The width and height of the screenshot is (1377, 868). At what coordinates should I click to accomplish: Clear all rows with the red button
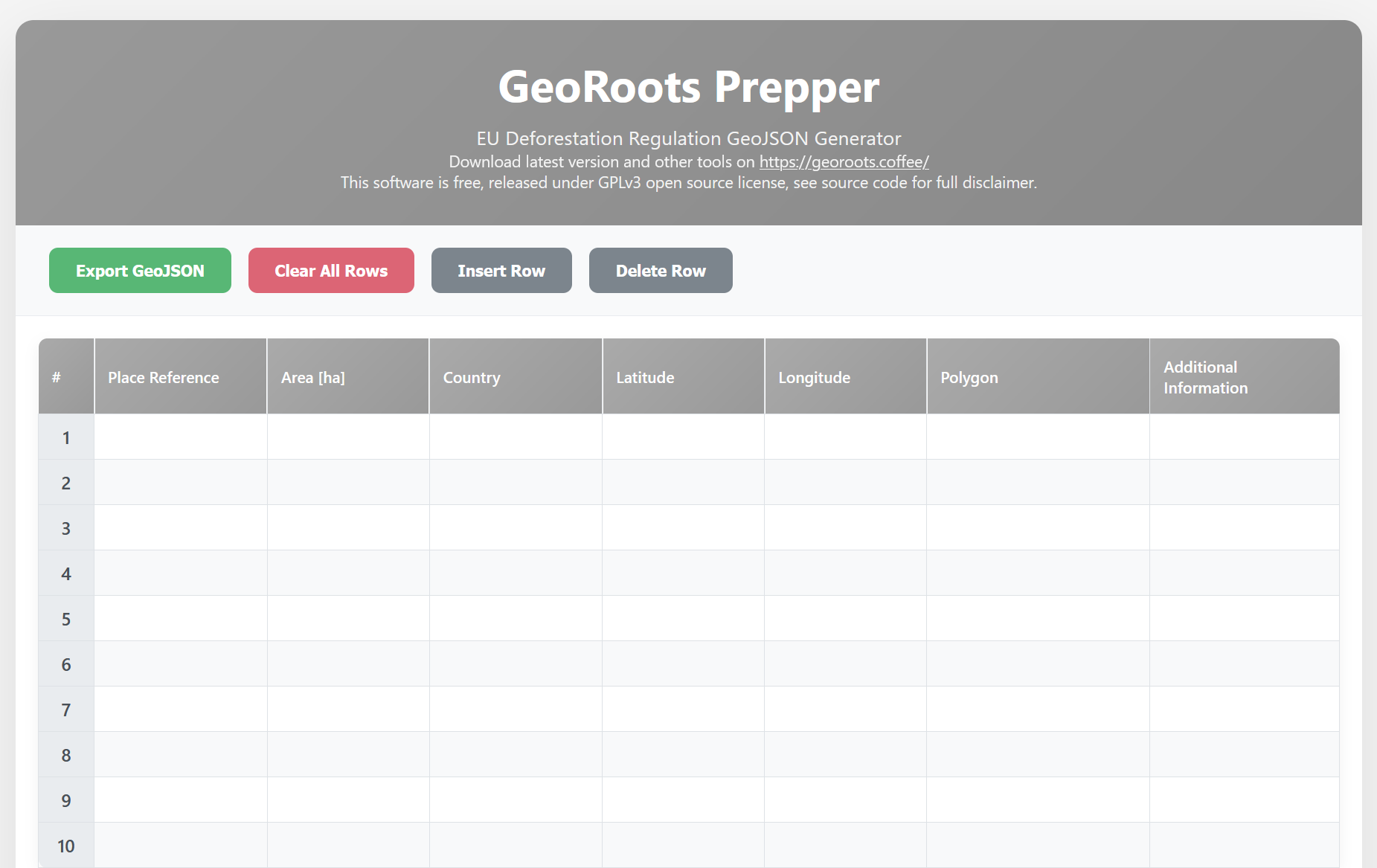(331, 271)
